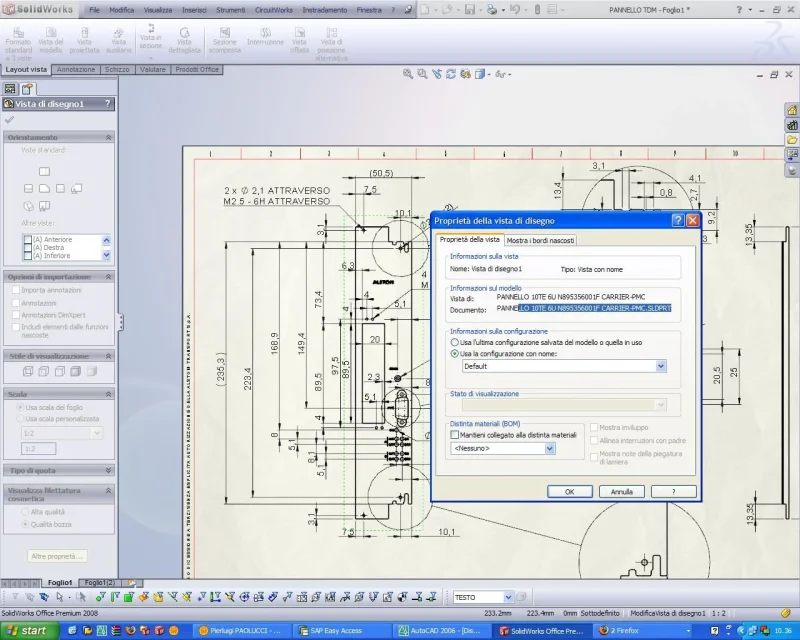The width and height of the screenshot is (800, 640).
Task: Enable Mantieni collegato alla distinta materiali
Action: pos(455,435)
